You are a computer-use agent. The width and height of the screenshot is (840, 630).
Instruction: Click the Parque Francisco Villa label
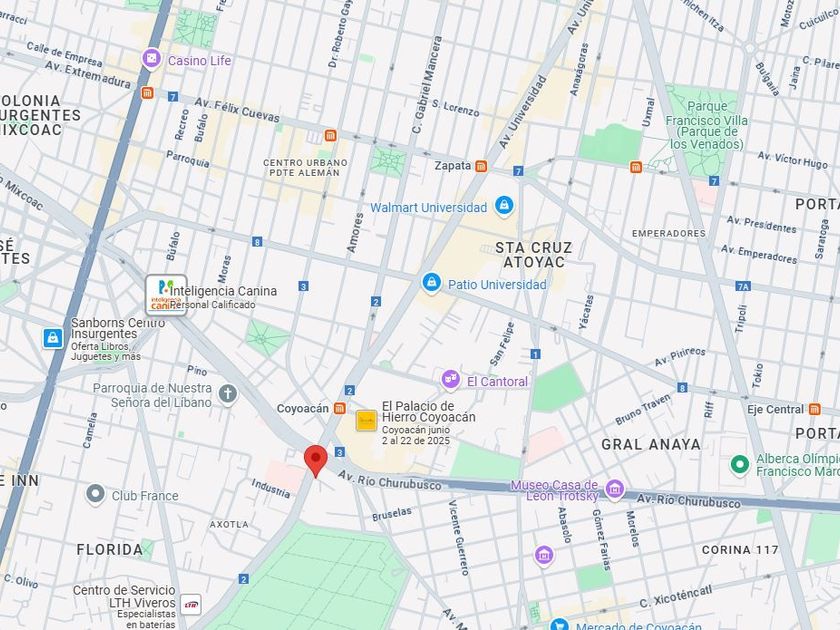pyautogui.click(x=707, y=125)
